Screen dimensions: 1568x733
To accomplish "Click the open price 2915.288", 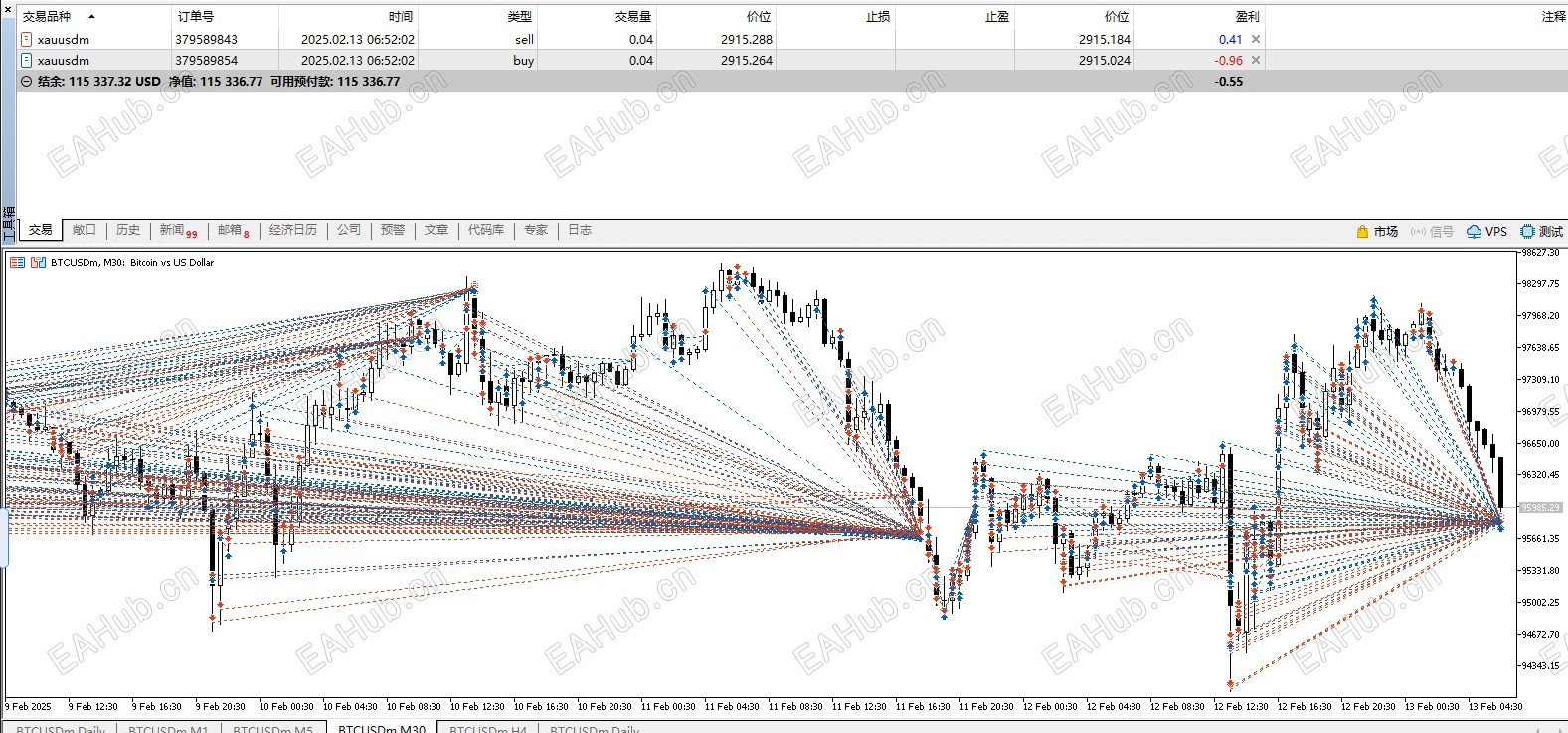I will (x=747, y=39).
